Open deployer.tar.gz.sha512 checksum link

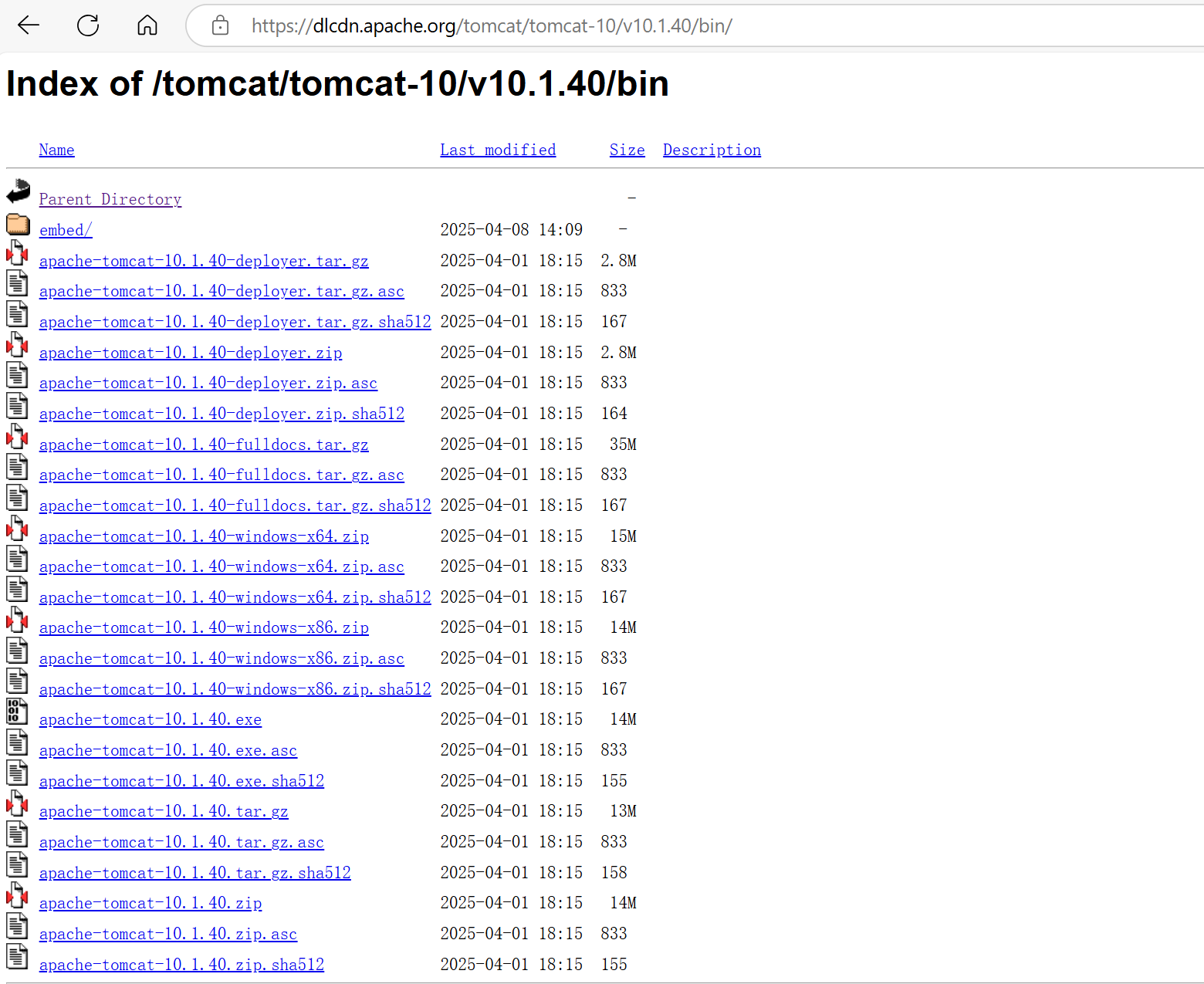click(235, 322)
